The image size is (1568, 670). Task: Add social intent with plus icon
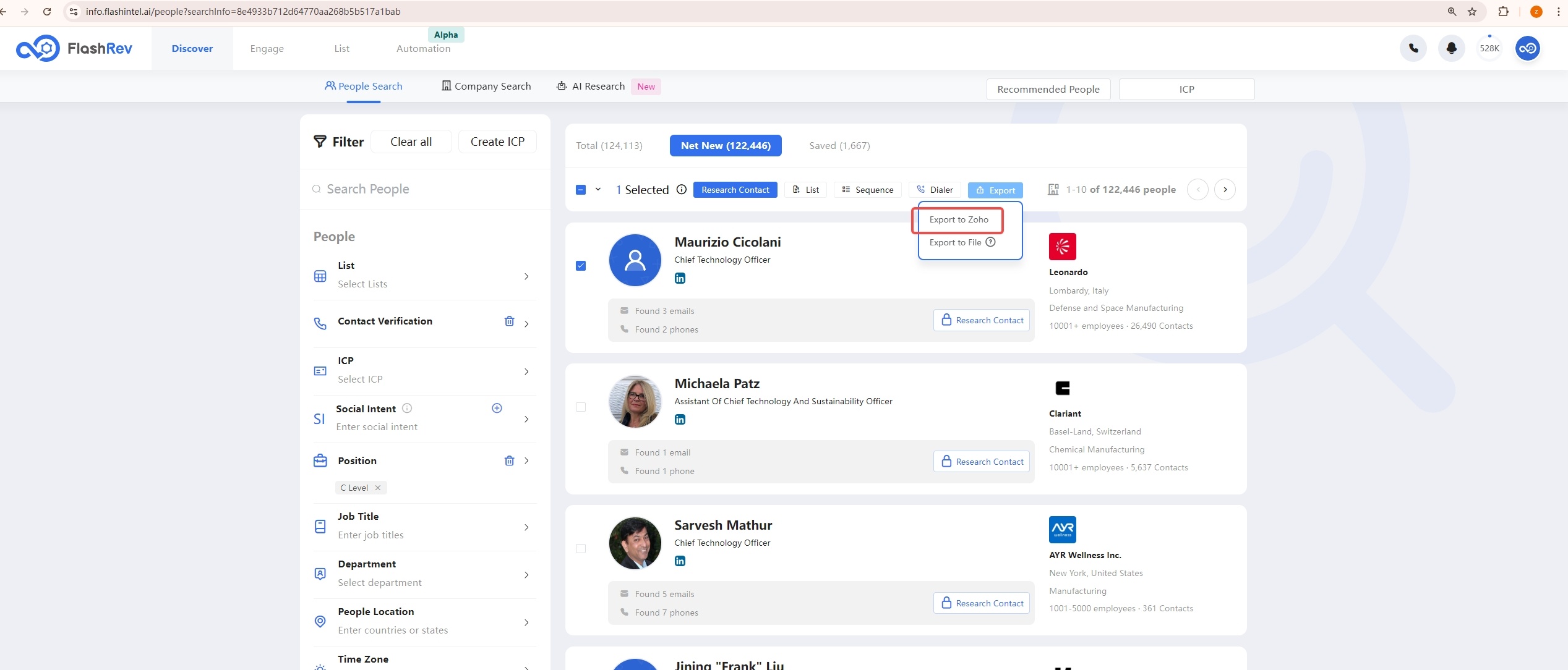click(497, 408)
